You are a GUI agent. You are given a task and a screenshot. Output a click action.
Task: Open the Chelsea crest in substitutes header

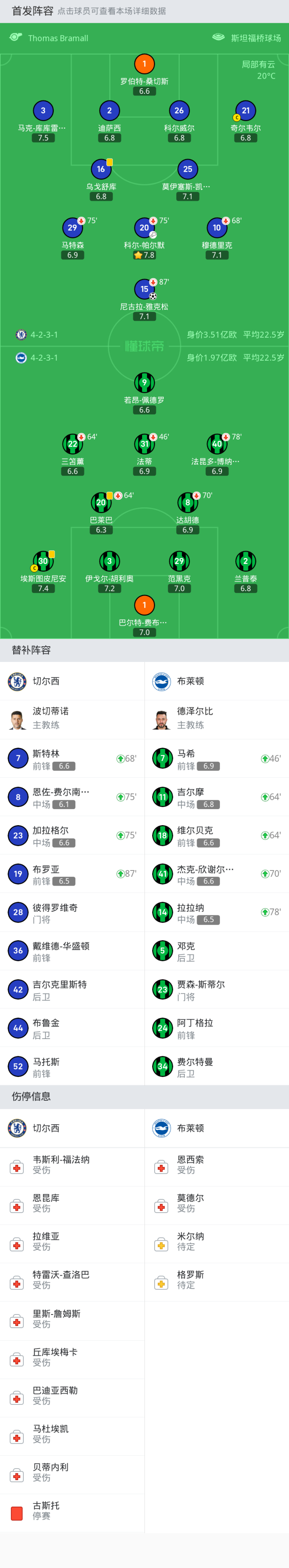[17, 681]
